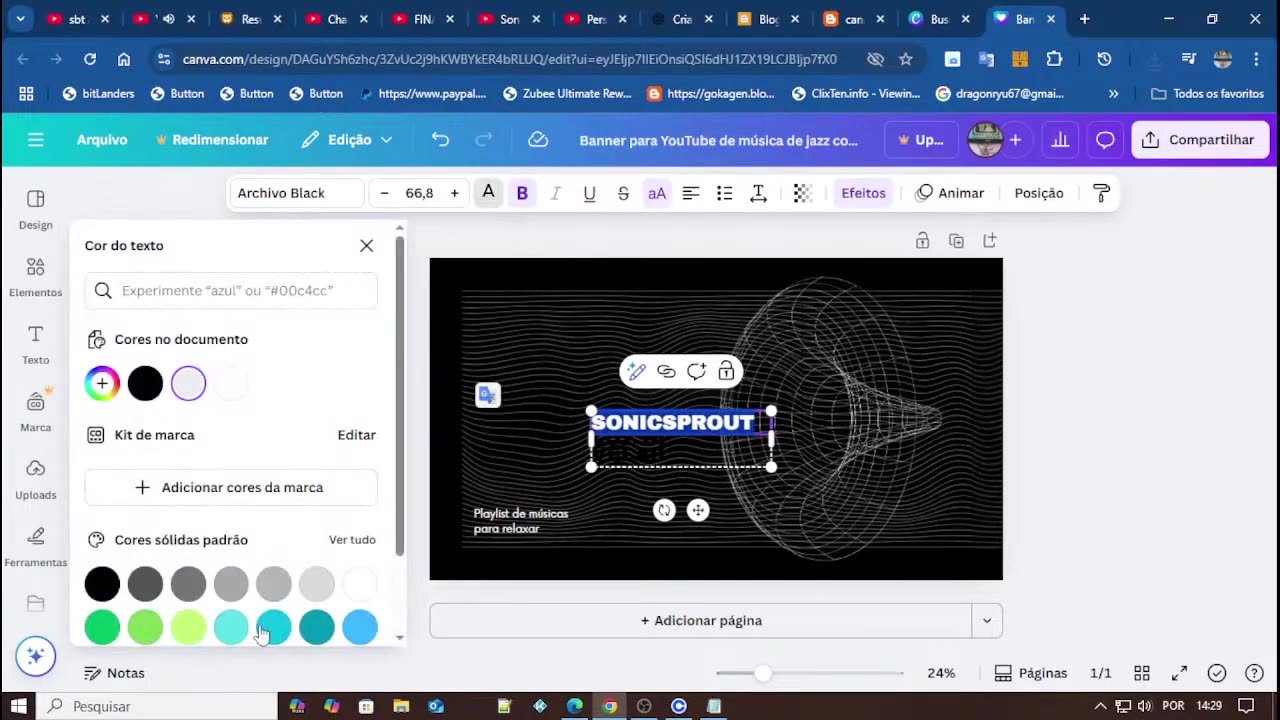Open Magic Write from the floating toolbar
1280x720 pixels.
[636, 372]
